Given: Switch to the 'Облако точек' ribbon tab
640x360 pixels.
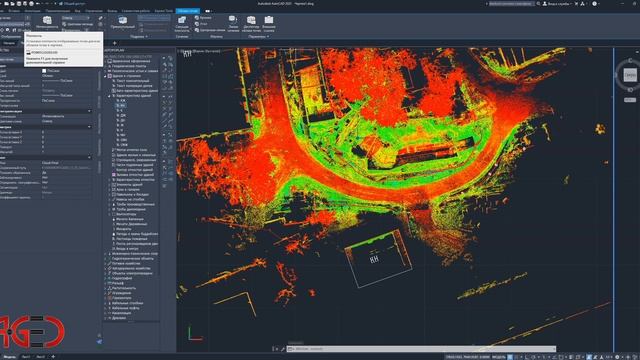Looking at the screenshot, I should pyautogui.click(x=187, y=11).
